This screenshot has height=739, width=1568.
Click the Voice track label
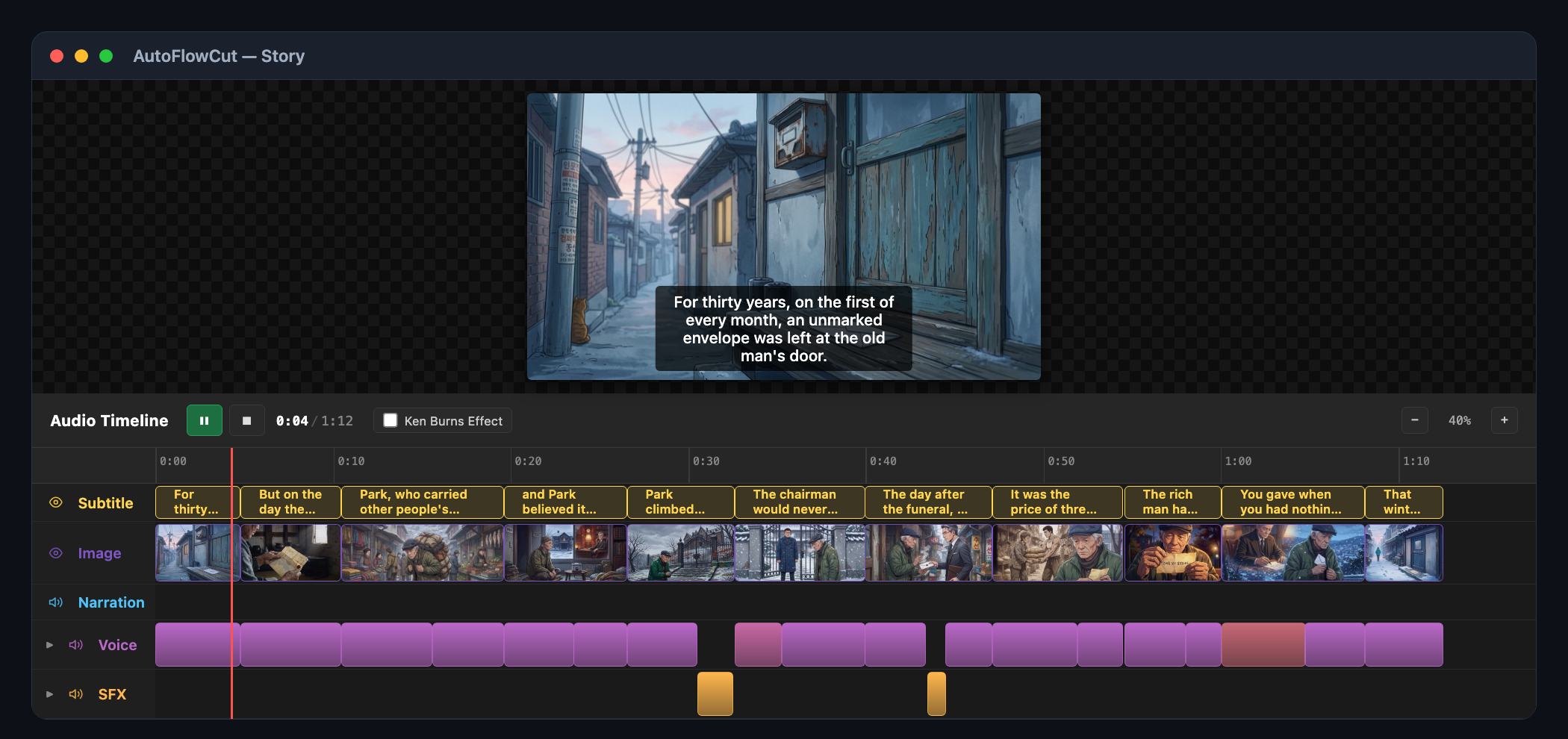tap(117, 645)
